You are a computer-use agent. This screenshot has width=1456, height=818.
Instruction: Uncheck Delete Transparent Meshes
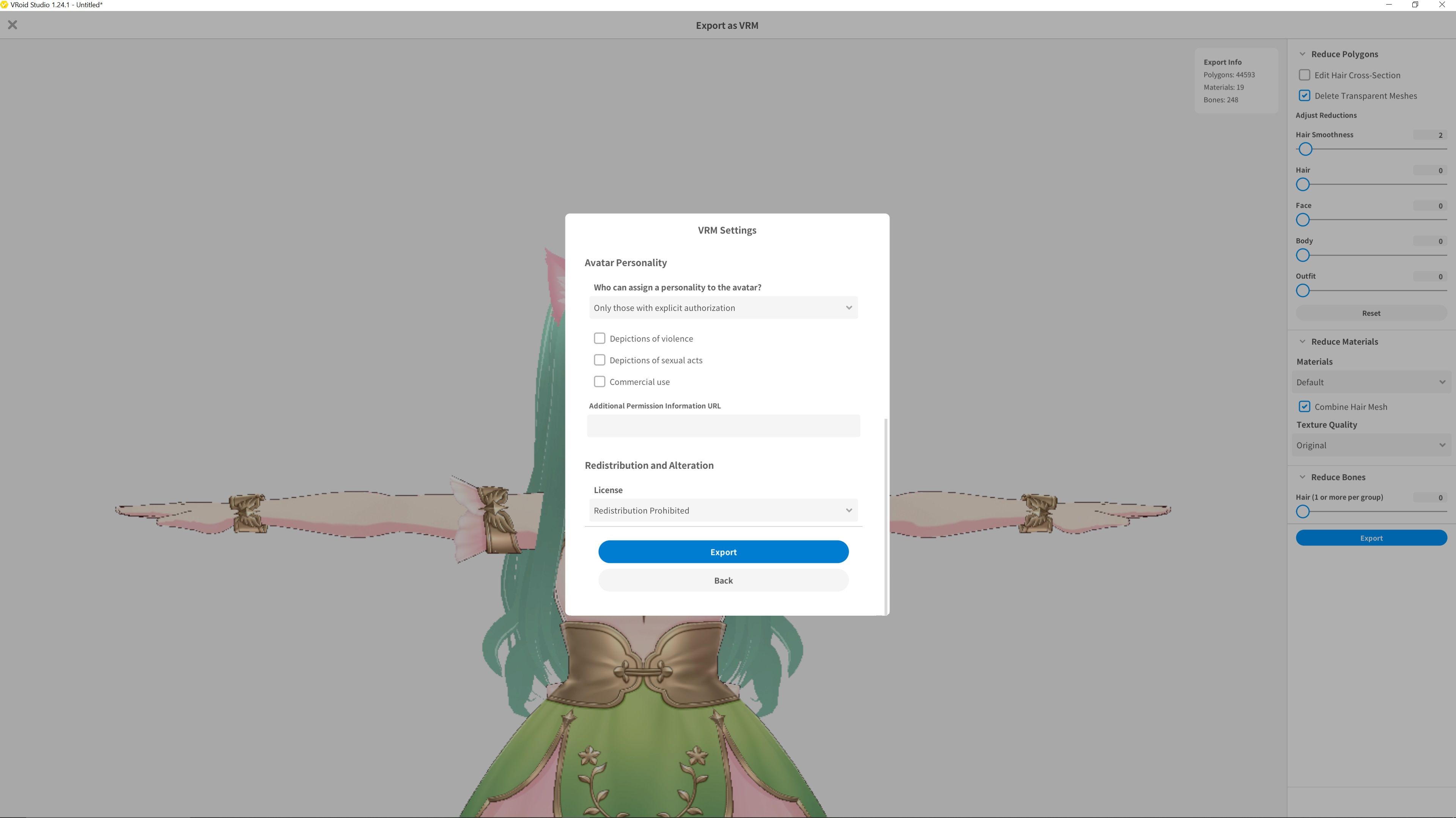1305,96
